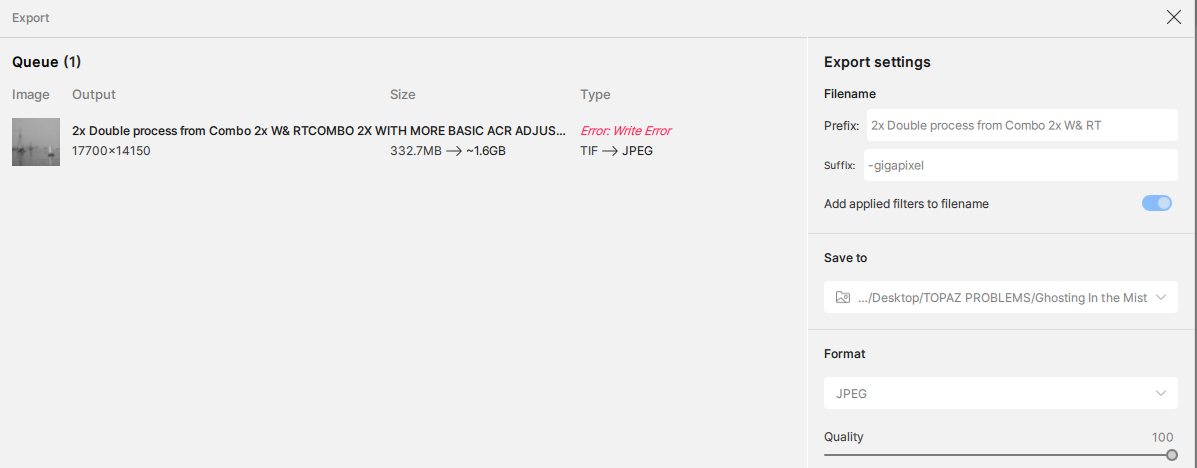Toggle Add applied filters to filename
This screenshot has width=1197, height=468.
point(1157,203)
